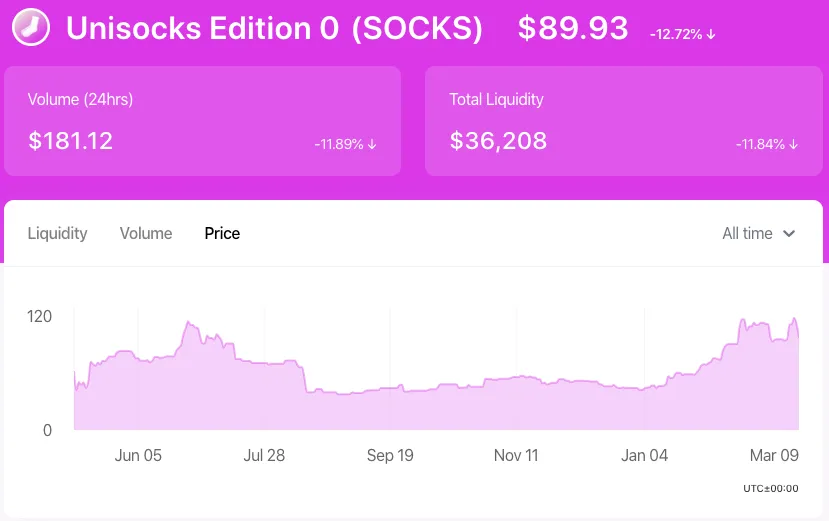This screenshot has width=829, height=521.
Task: Click the Unisocks Edition 0 (SOCKS) title
Action: pyautogui.click(x=274, y=28)
